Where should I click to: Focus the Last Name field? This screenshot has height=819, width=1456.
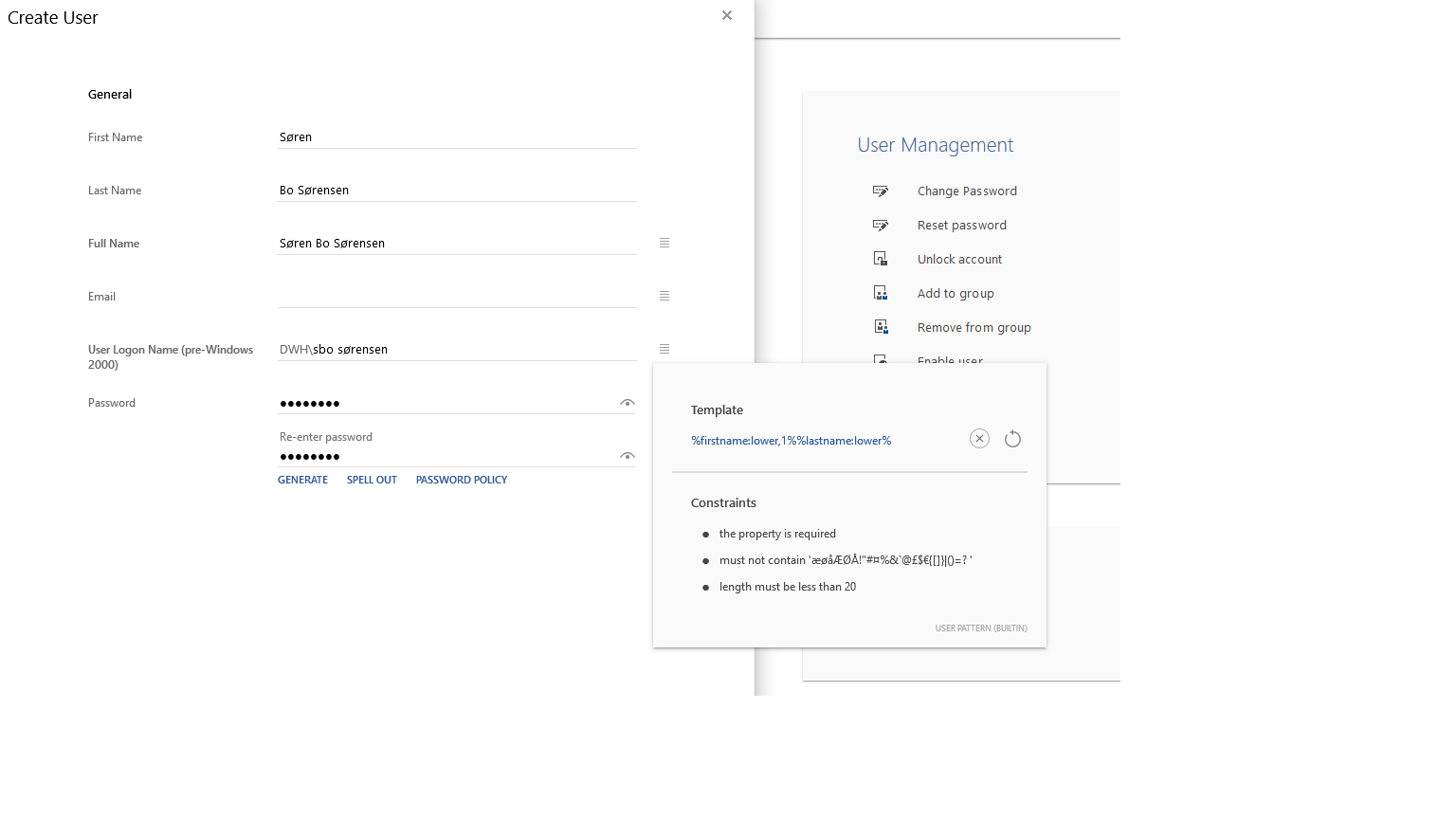point(457,191)
